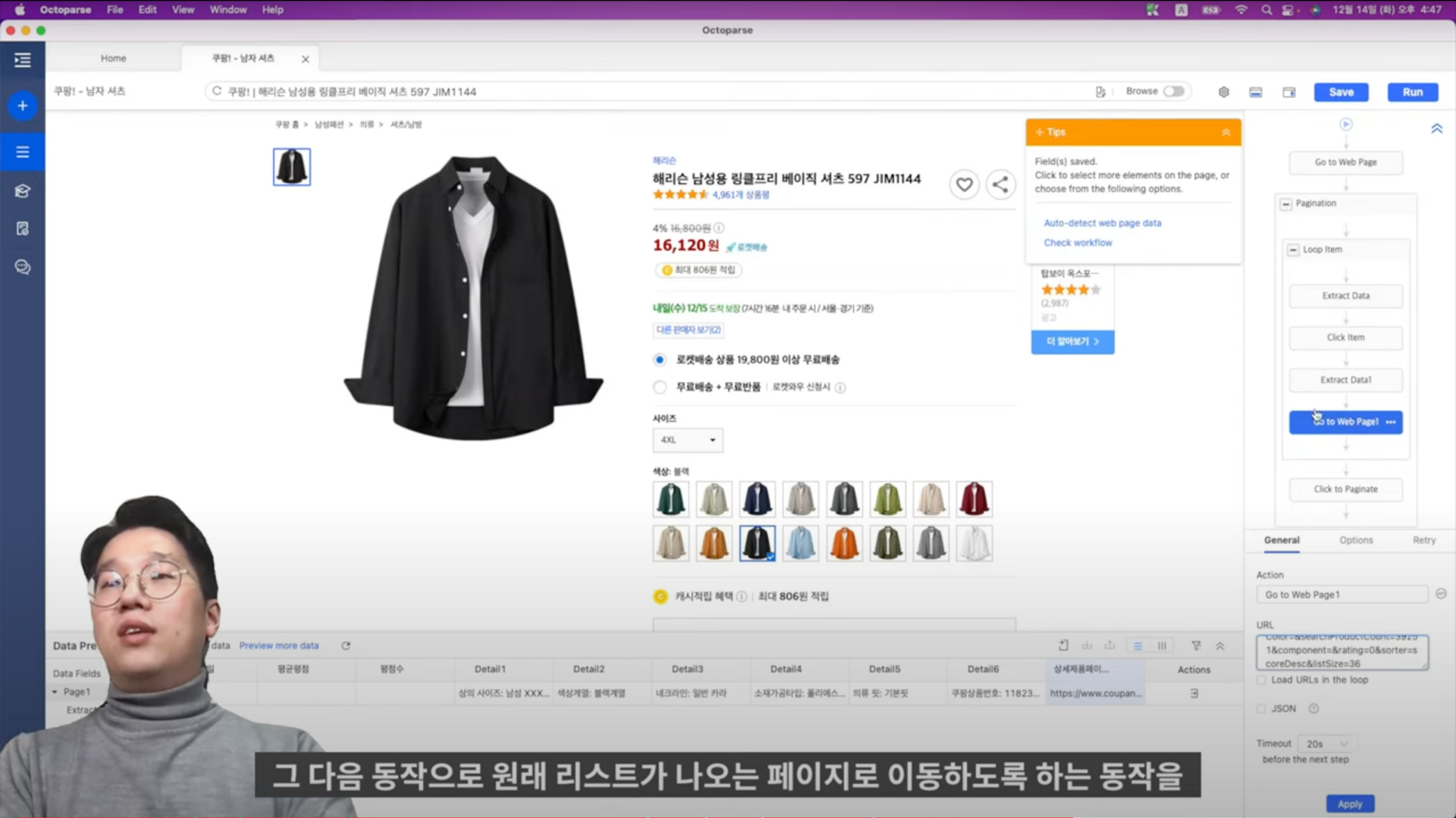Open the Options settings tab
Image resolution: width=1456 pixels, height=818 pixels.
(1356, 541)
